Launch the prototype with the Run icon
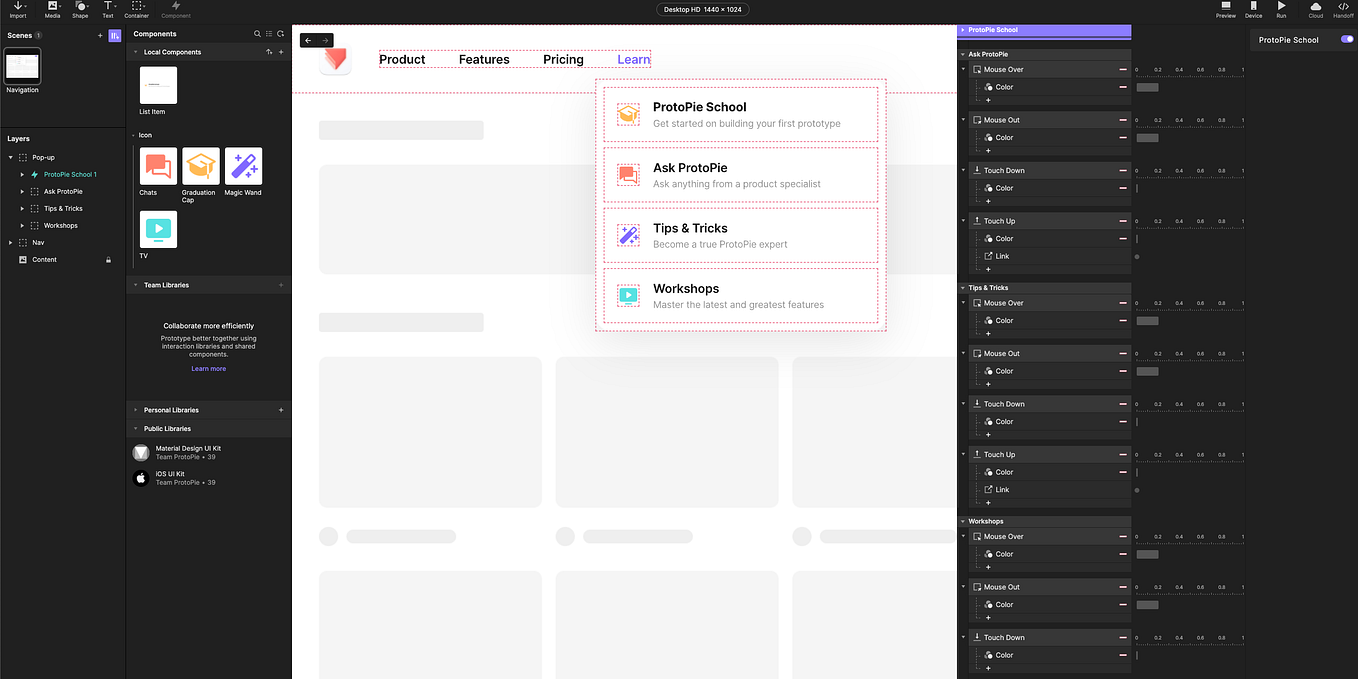The image size is (1358, 679). 1281,10
